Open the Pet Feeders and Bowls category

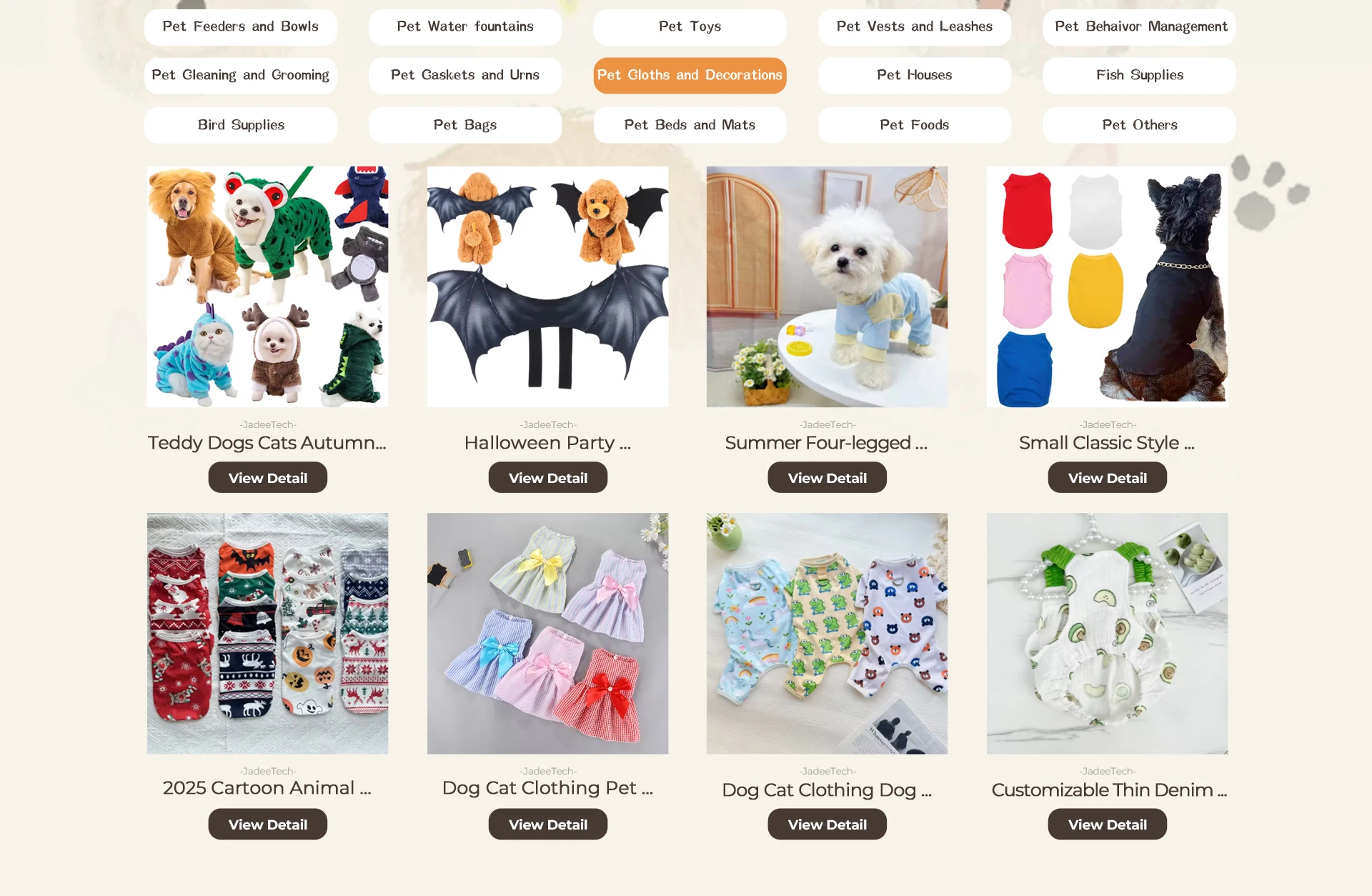point(240,26)
